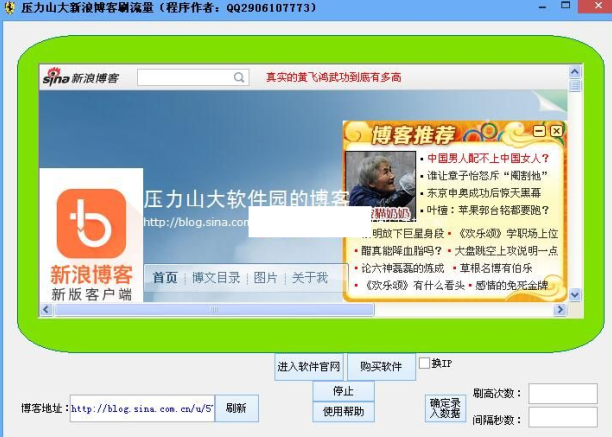The width and height of the screenshot is (612, 437).
Task: Click the search magnifier icon
Action: (239, 77)
